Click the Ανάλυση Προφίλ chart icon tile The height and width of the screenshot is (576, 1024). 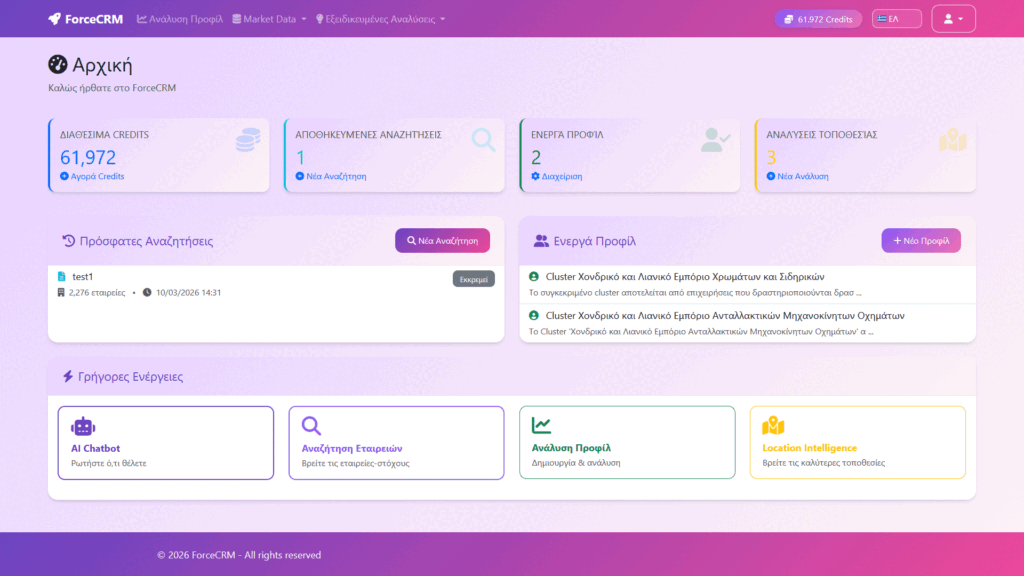pyautogui.click(x=542, y=426)
